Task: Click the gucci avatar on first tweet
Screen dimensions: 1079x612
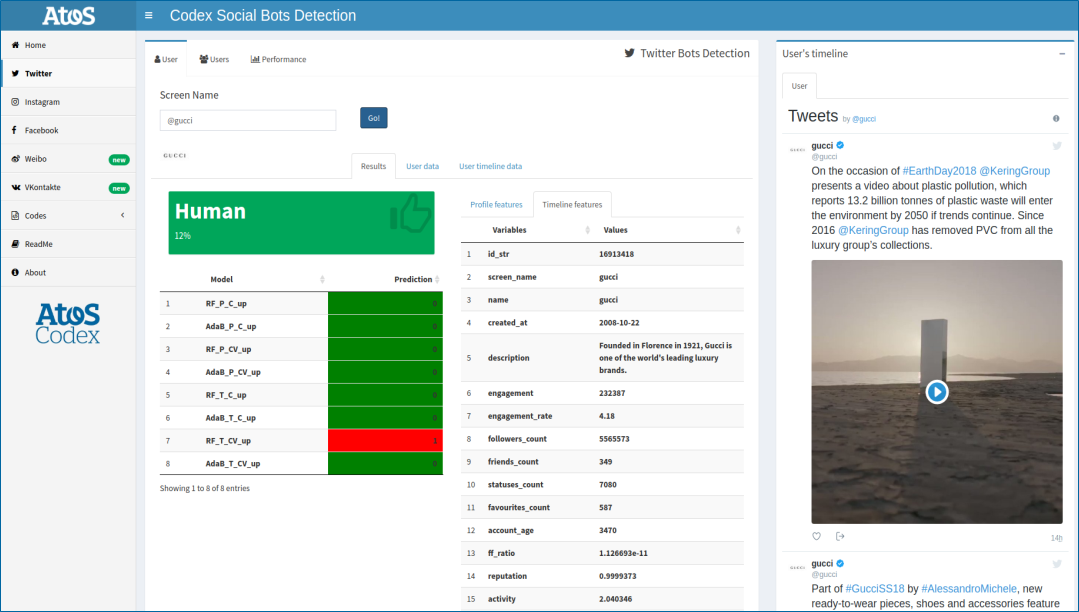Action: (797, 149)
